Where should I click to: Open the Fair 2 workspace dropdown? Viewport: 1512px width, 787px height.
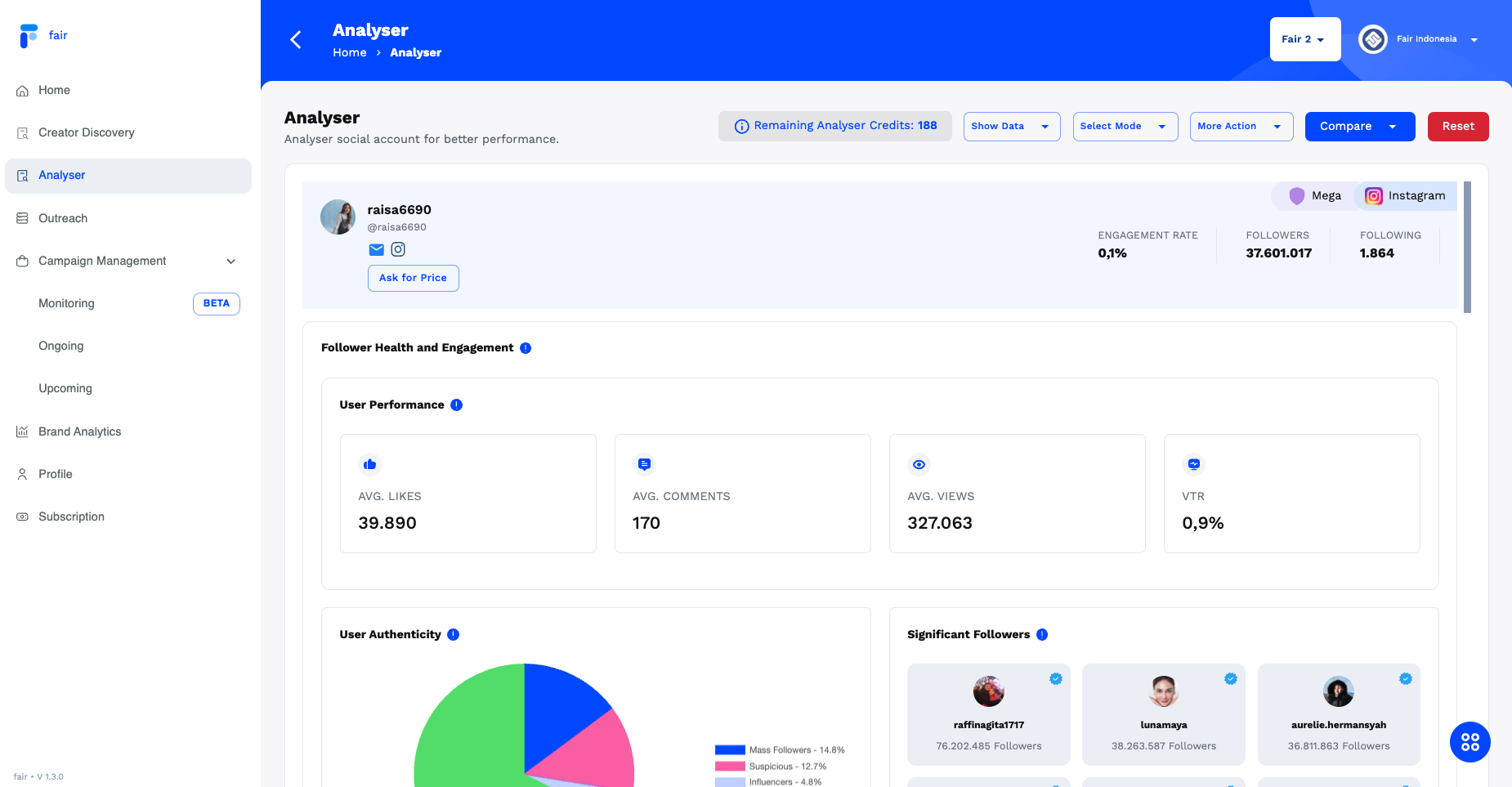pyautogui.click(x=1305, y=39)
